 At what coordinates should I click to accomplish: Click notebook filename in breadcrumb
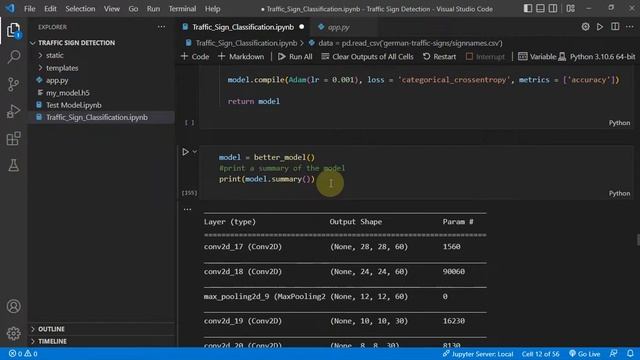pos(246,43)
